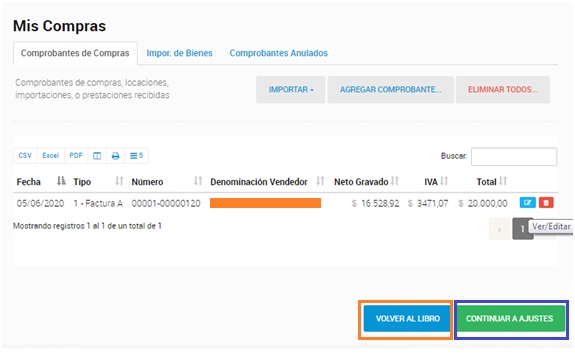This screenshot has width=575, height=360.
Task: Sort by Tipo column arrows
Action: pos(119,181)
